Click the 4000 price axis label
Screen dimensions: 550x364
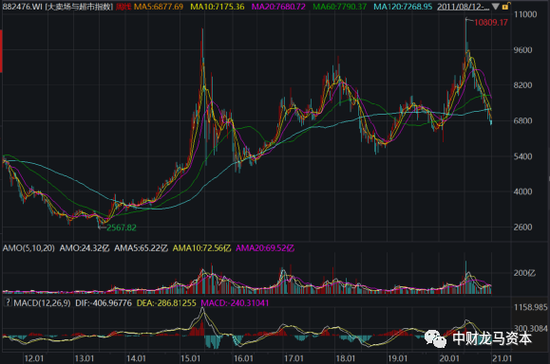click(523, 192)
